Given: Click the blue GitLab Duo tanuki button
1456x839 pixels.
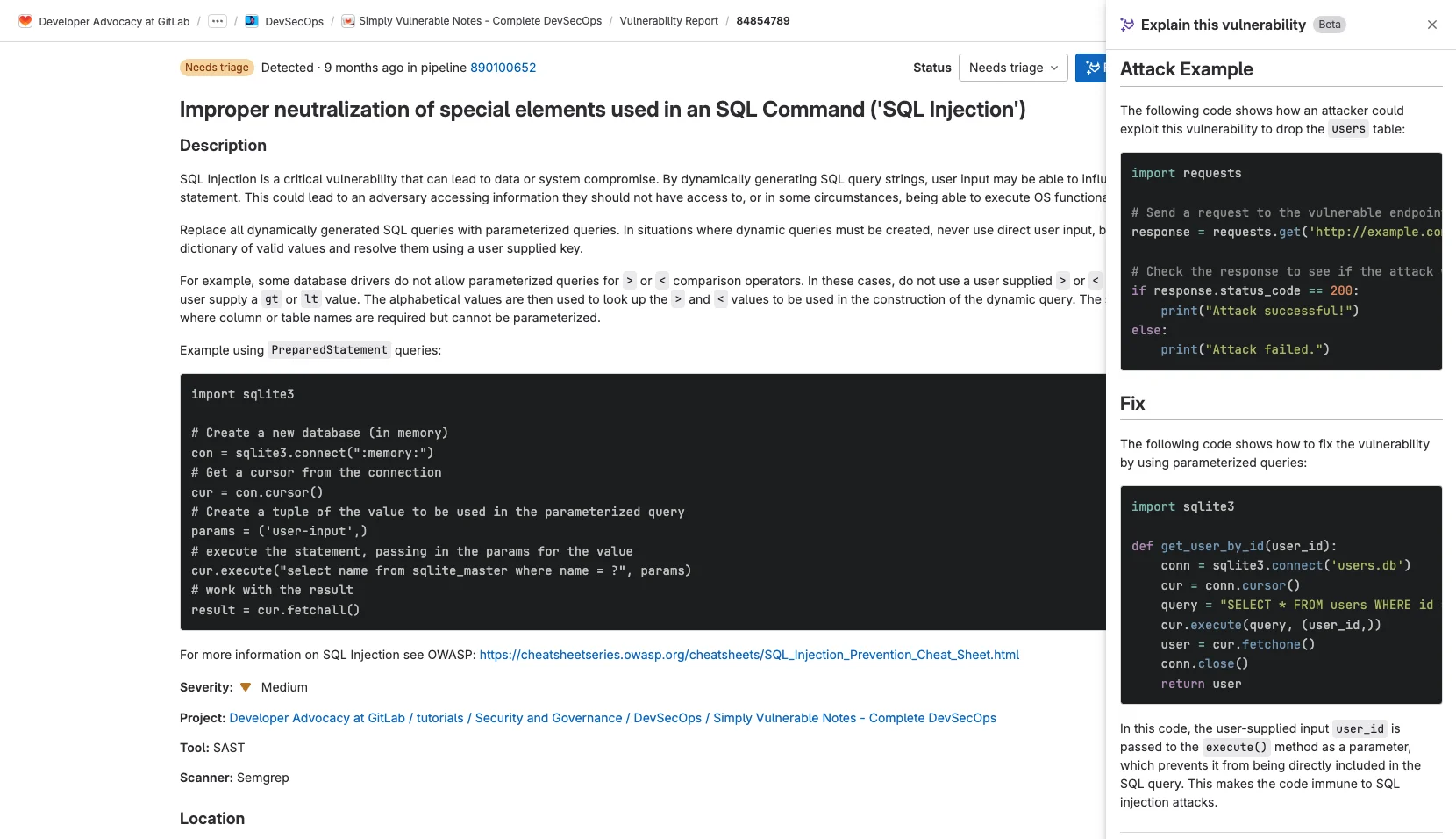Looking at the screenshot, I should [x=1092, y=68].
